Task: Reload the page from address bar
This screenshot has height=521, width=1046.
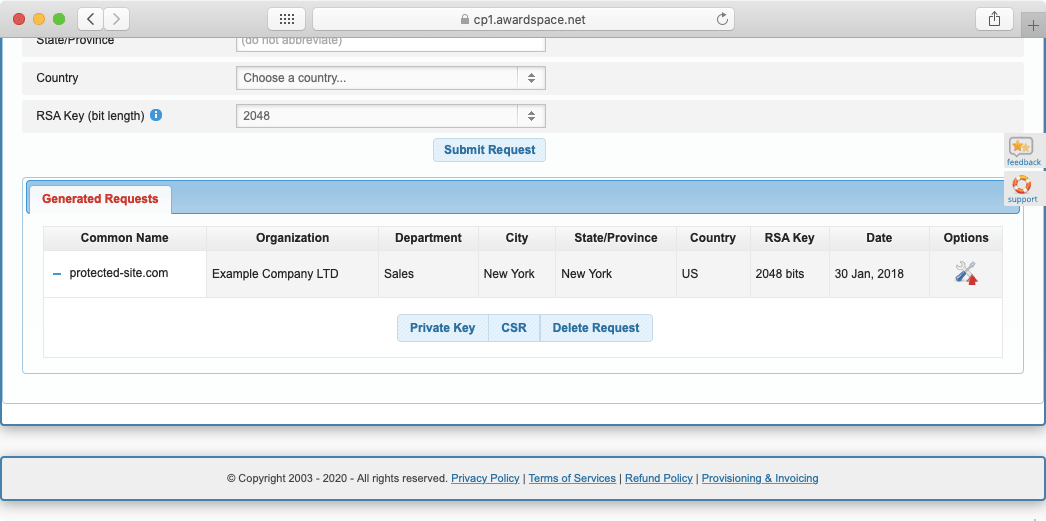Action: [722, 19]
